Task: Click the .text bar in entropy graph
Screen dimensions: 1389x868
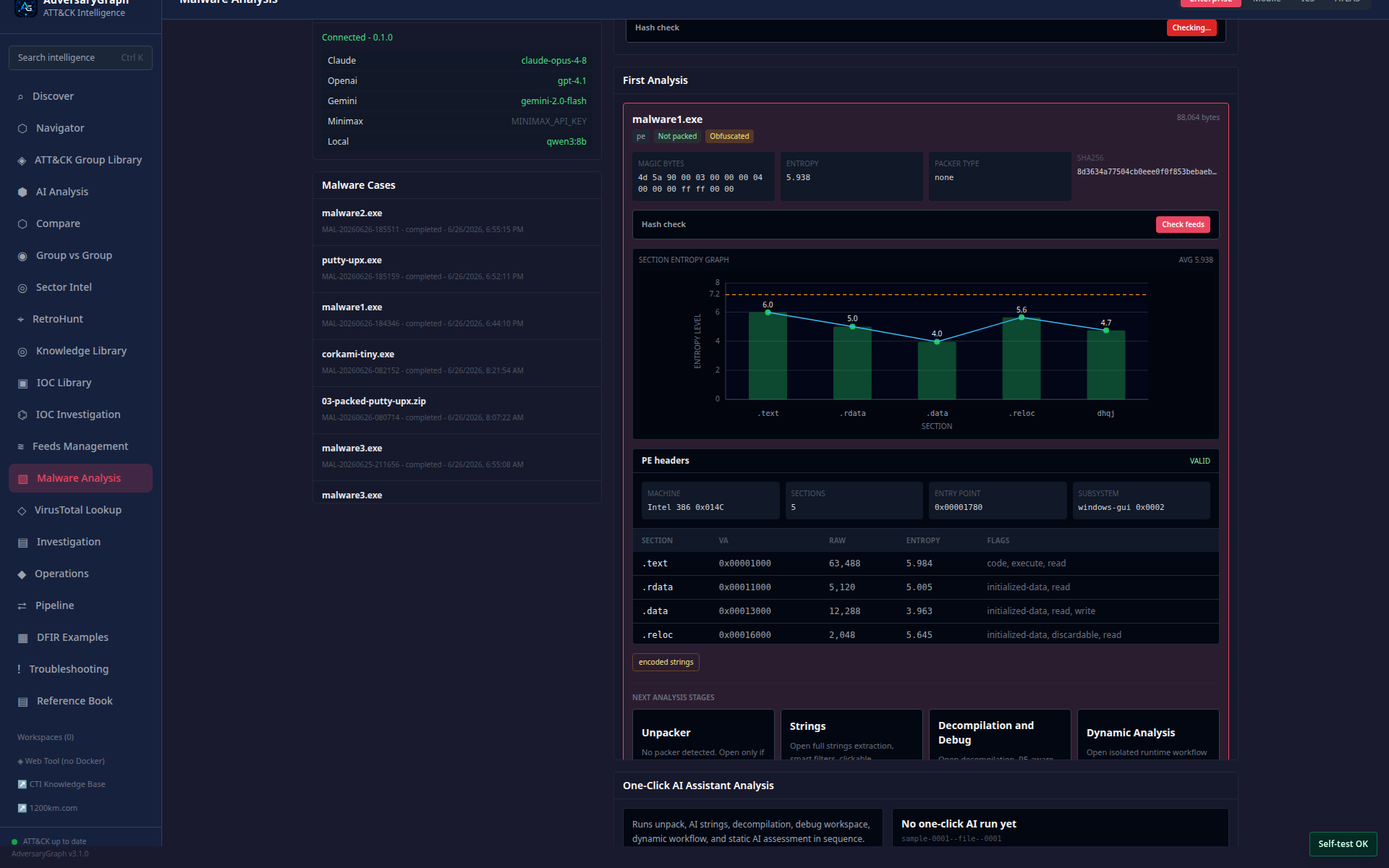Action: coord(768,356)
